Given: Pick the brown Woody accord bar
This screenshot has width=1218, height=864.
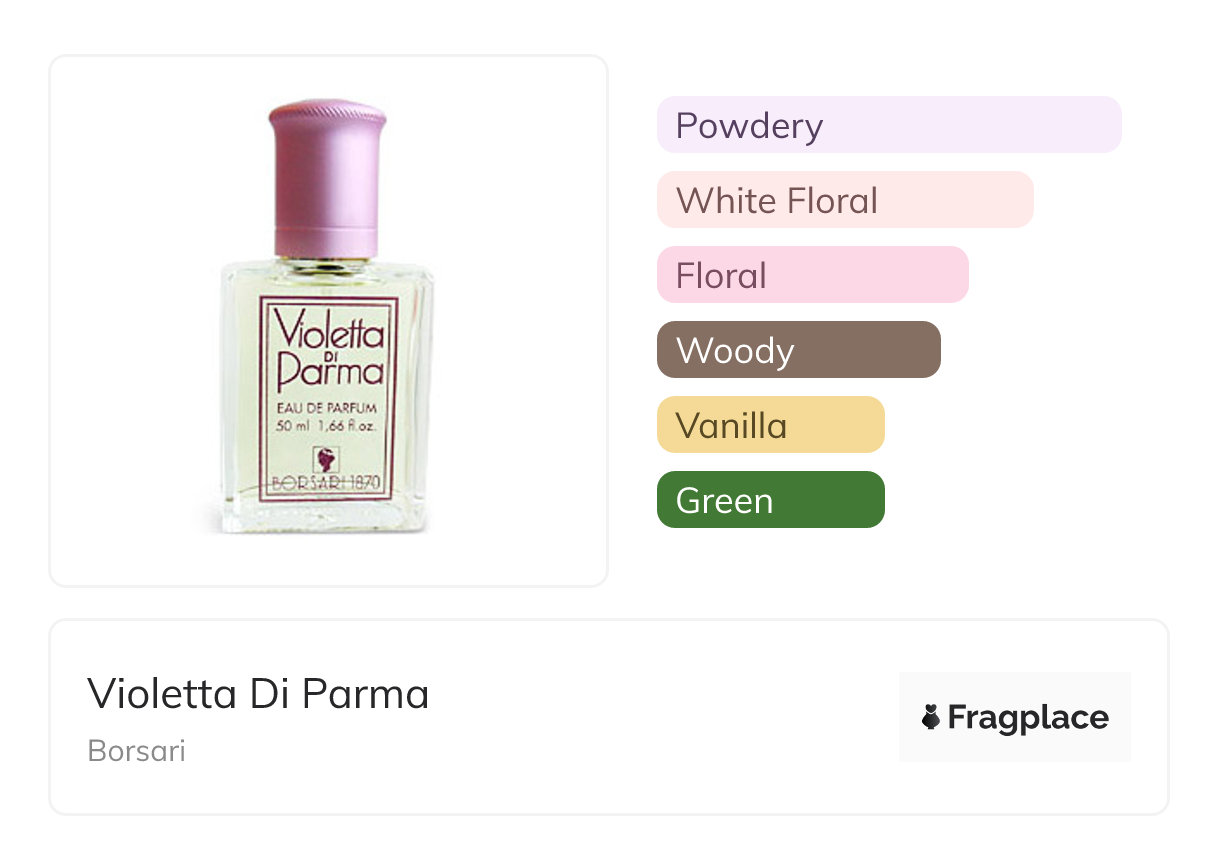Looking at the screenshot, I should pyautogui.click(x=798, y=350).
